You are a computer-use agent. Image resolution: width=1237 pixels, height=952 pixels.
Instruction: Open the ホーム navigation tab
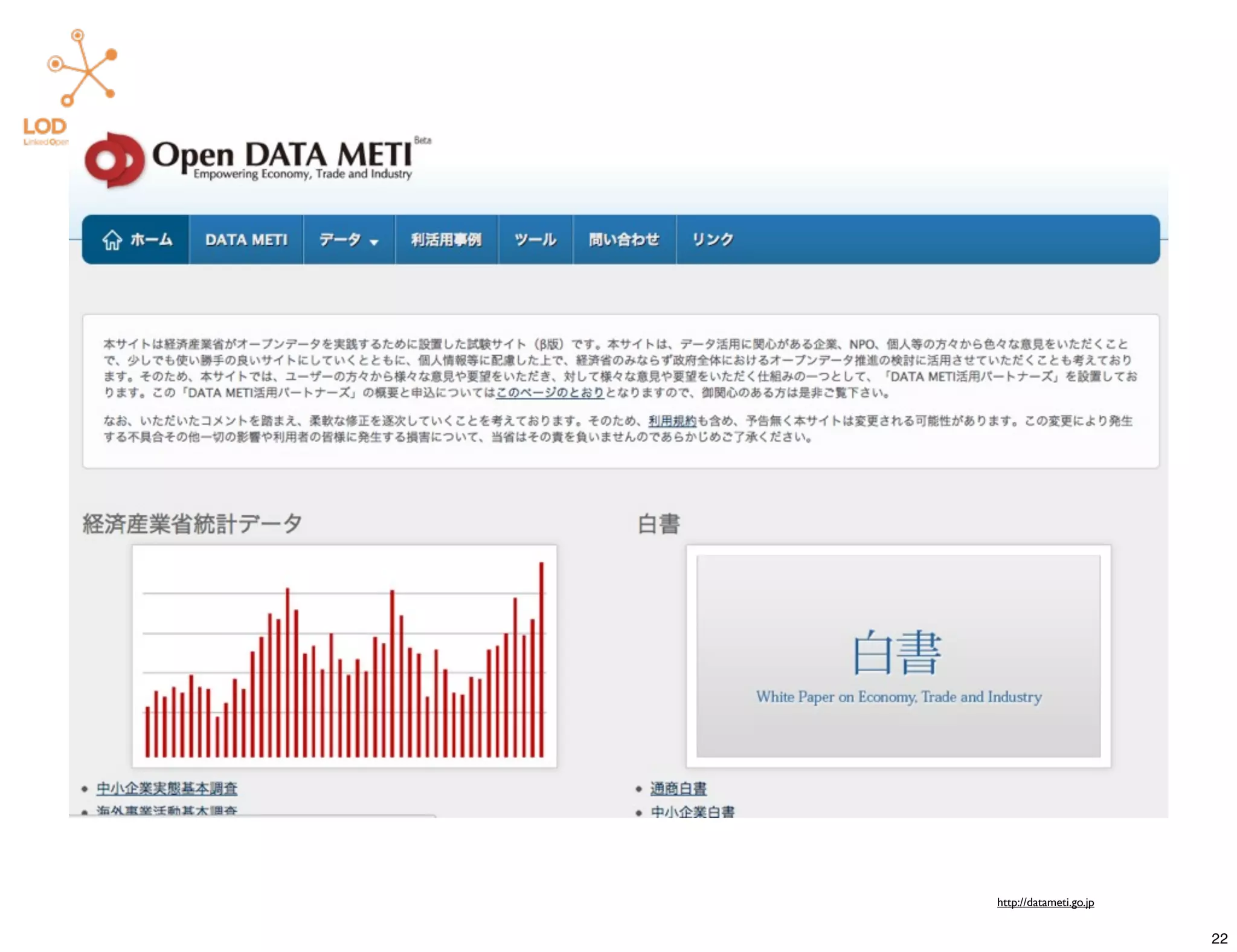point(136,240)
